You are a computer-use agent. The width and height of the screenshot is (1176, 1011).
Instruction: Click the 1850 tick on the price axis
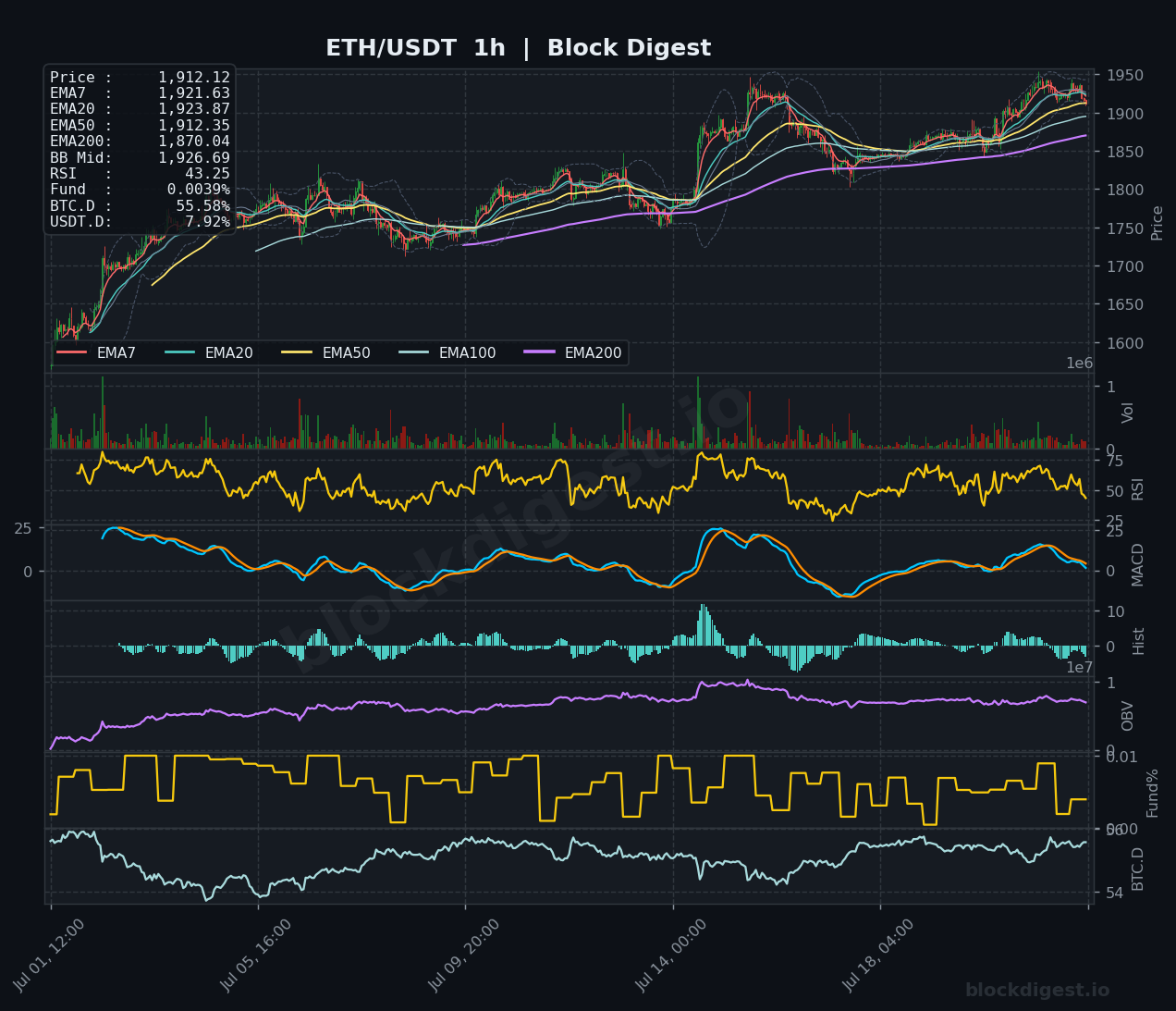click(x=1123, y=152)
